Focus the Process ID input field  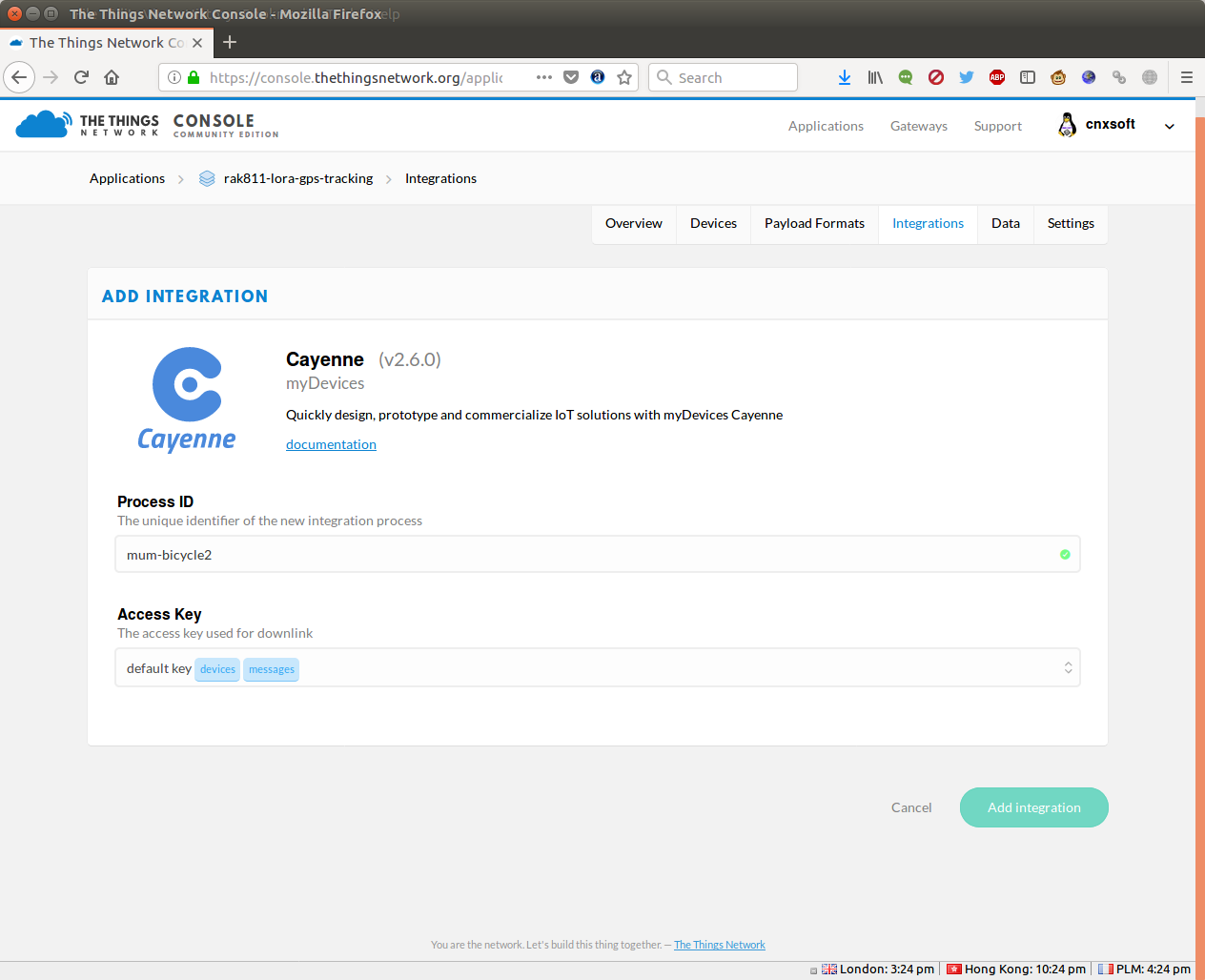[x=598, y=554]
